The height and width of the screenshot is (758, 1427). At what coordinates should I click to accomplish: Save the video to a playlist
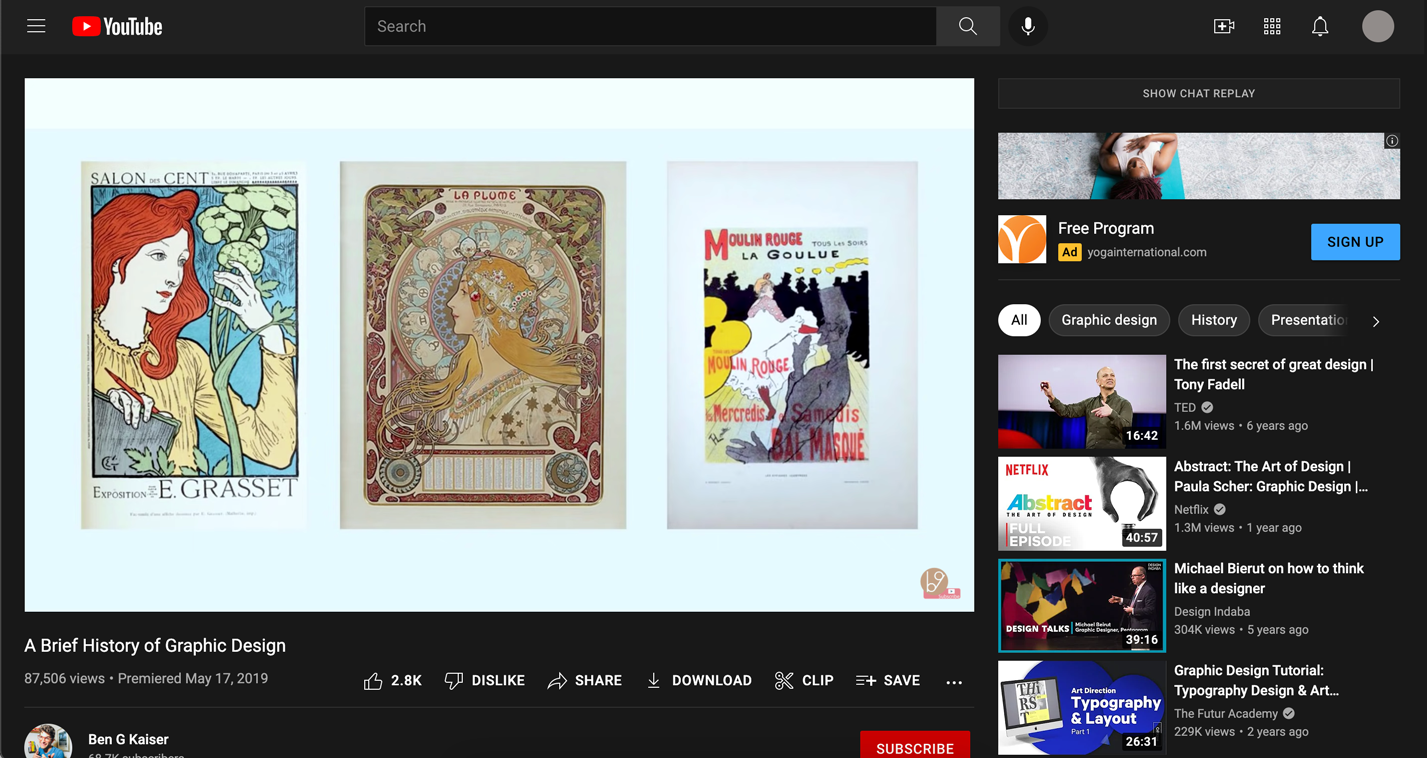tap(888, 680)
